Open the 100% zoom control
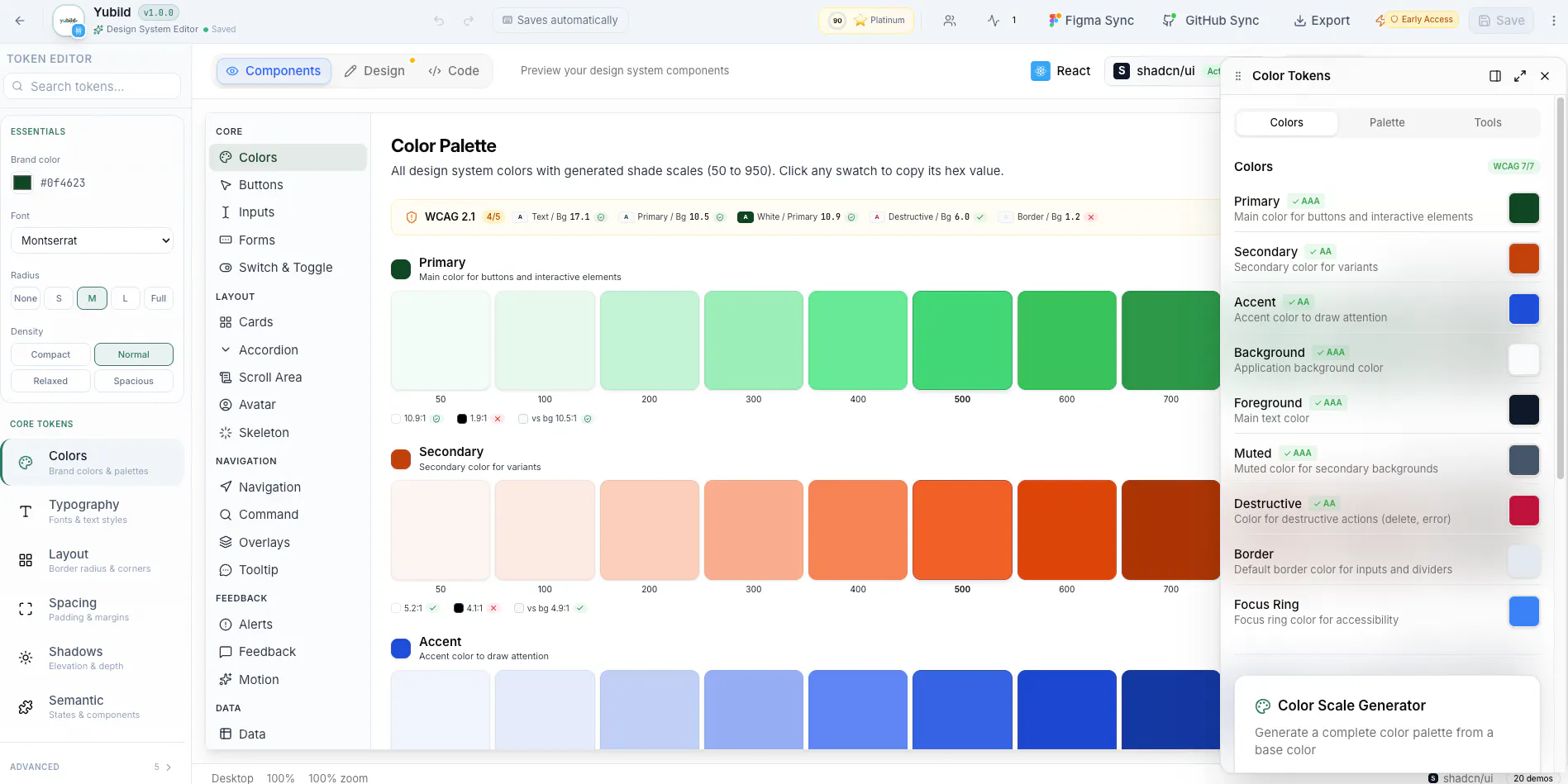Screen dimensions: 1568x784 tap(338, 778)
